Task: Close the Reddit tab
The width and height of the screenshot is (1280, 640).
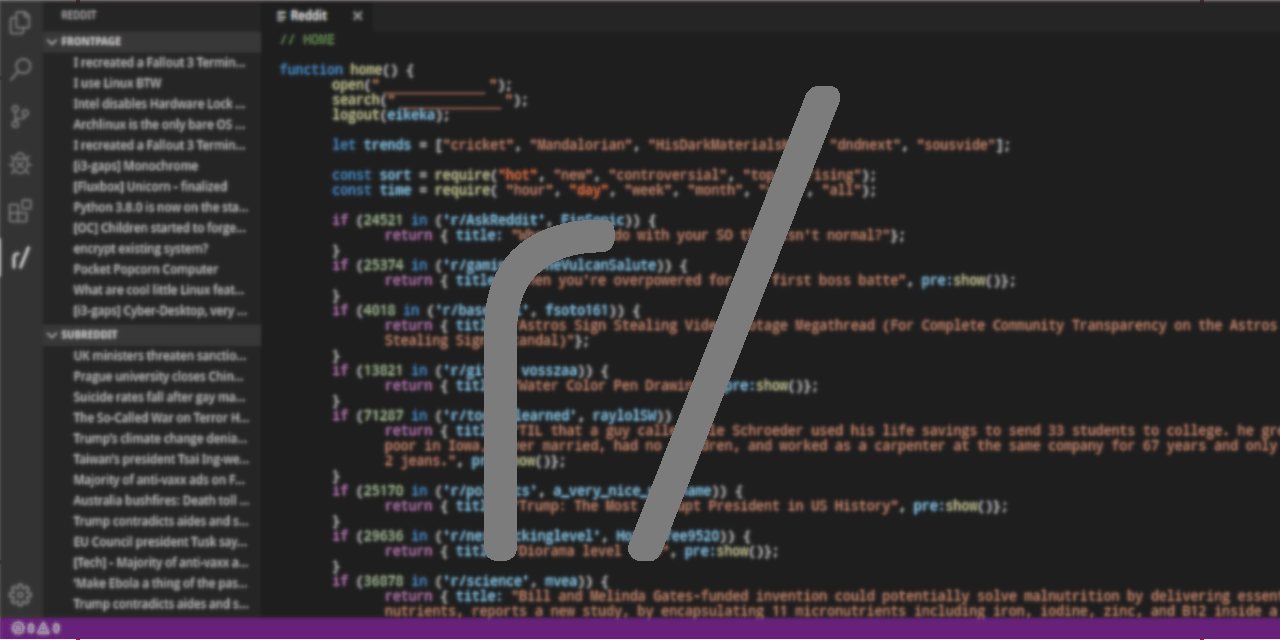Action: click(357, 15)
